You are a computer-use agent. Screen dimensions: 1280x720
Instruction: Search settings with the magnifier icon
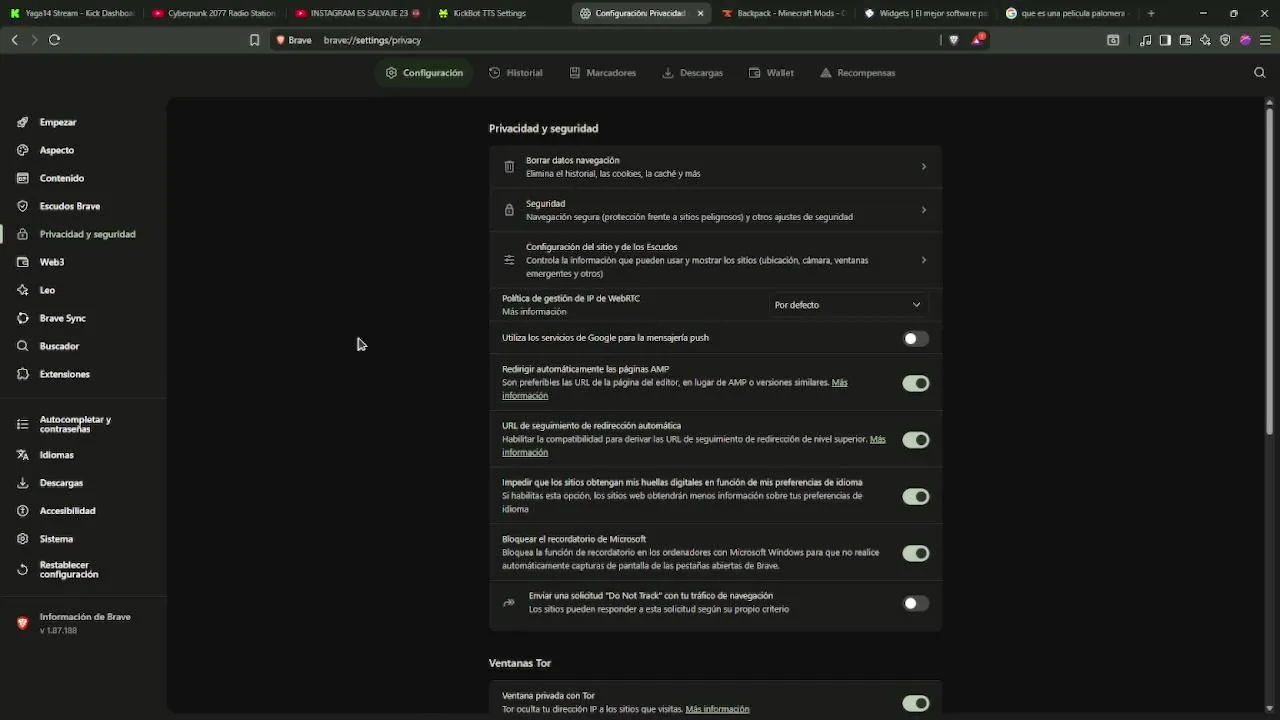coord(1260,72)
